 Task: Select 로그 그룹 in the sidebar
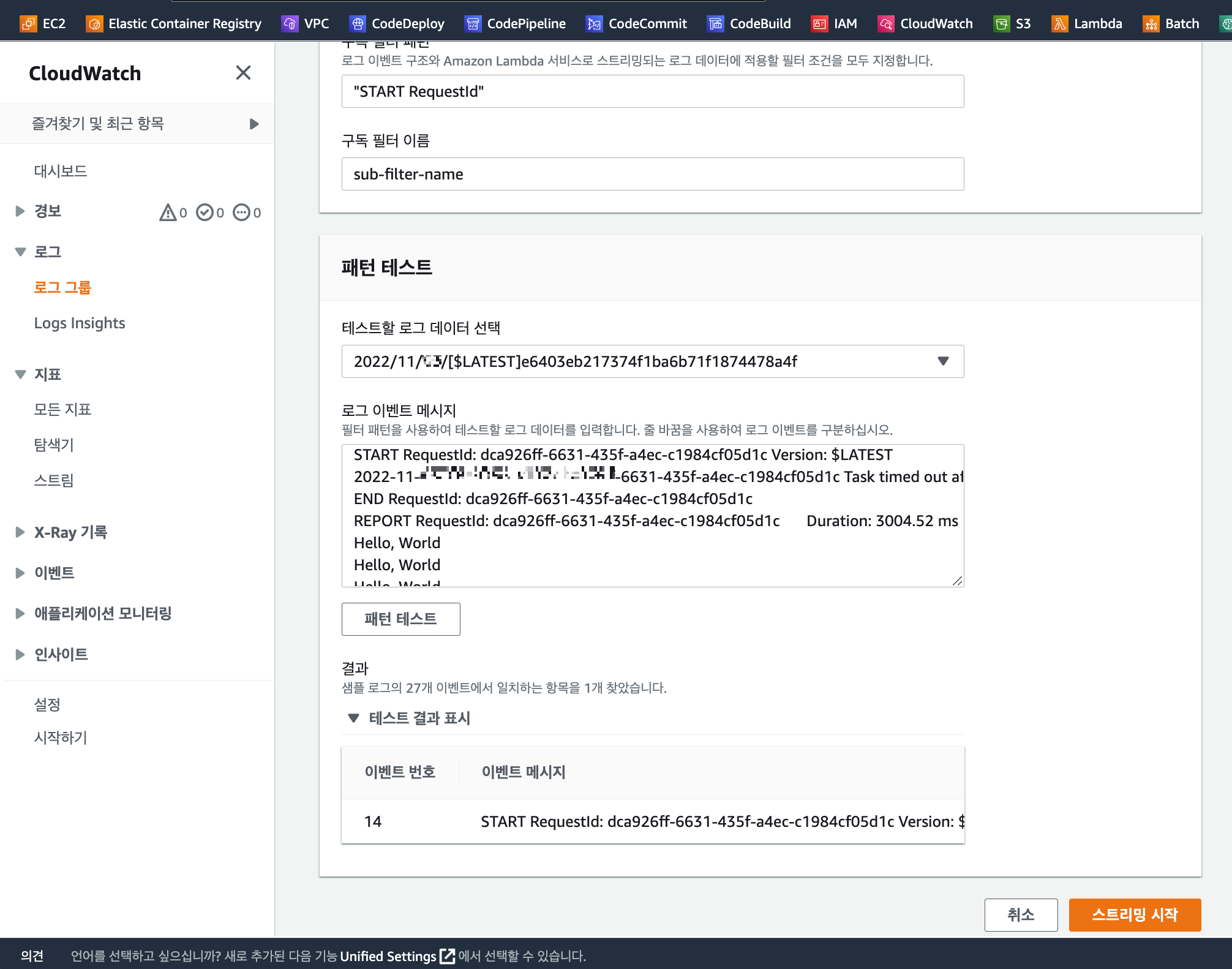[62, 287]
